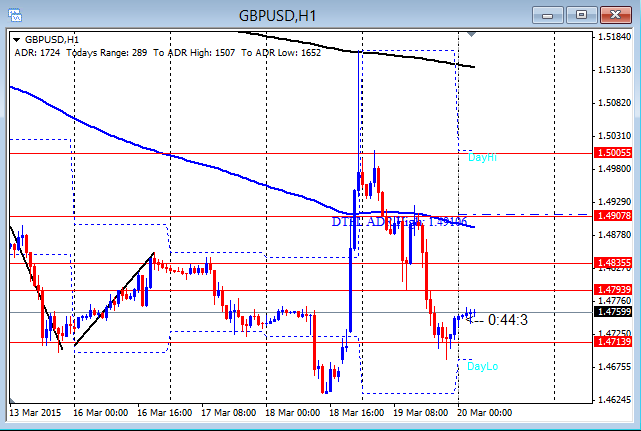Viewport: 641px width, 431px height.
Task: Click the 1.49078 red price level tag
Action: pyautogui.click(x=614, y=216)
